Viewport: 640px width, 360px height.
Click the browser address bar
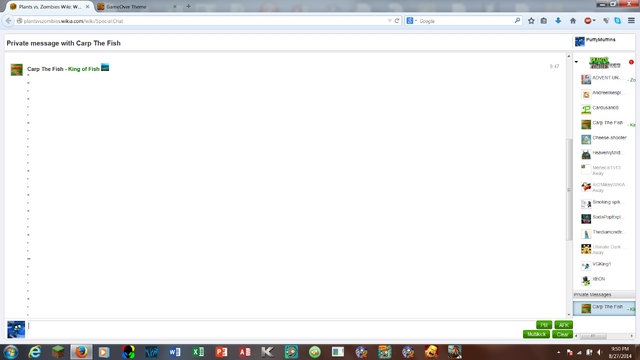(x=204, y=21)
